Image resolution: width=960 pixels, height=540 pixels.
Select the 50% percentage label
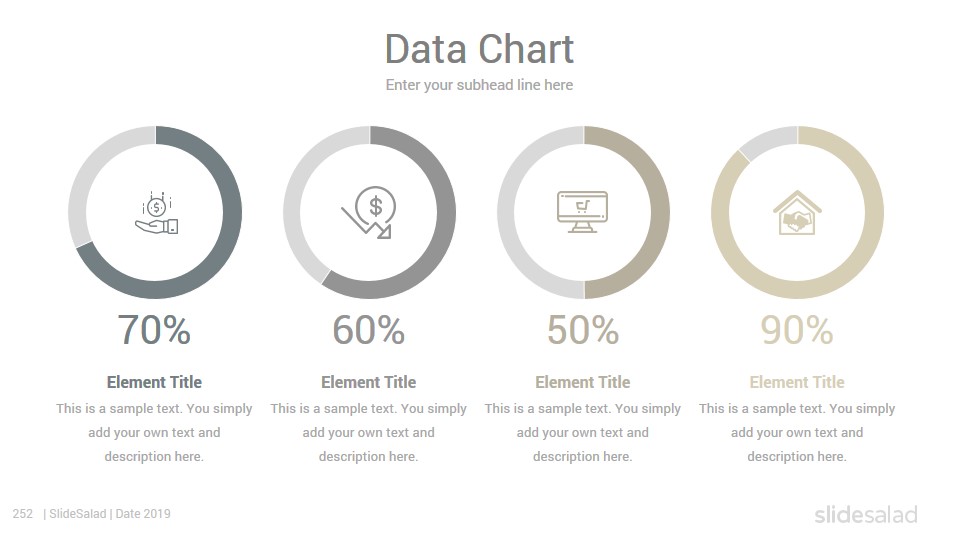(x=583, y=330)
